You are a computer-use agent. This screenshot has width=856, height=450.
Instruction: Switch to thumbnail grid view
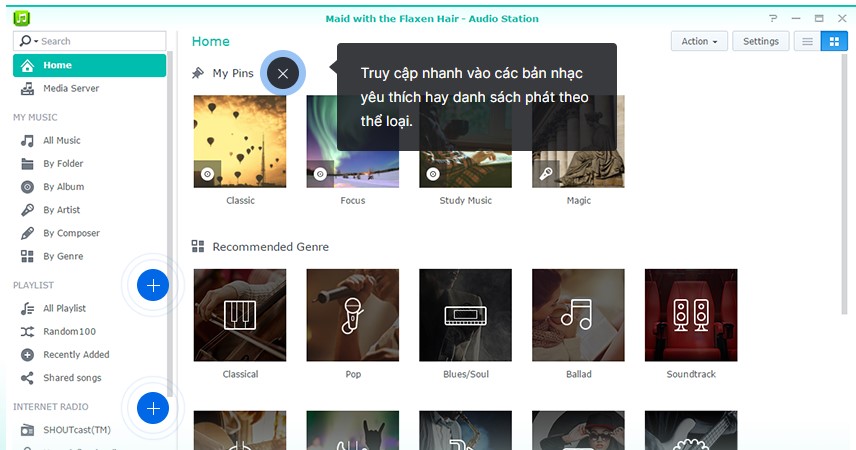833,41
